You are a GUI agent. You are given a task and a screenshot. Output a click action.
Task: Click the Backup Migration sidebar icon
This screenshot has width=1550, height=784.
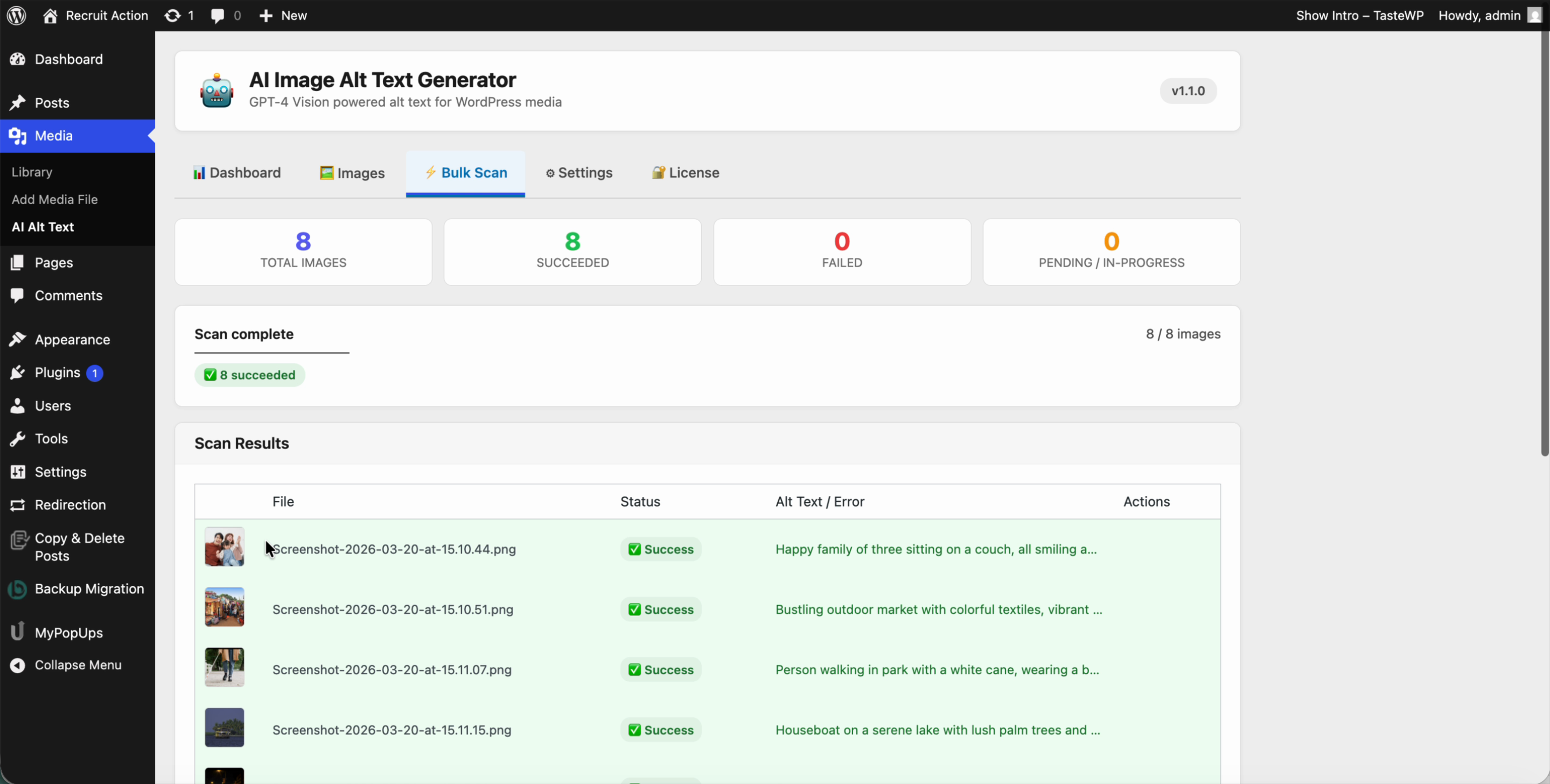17,589
